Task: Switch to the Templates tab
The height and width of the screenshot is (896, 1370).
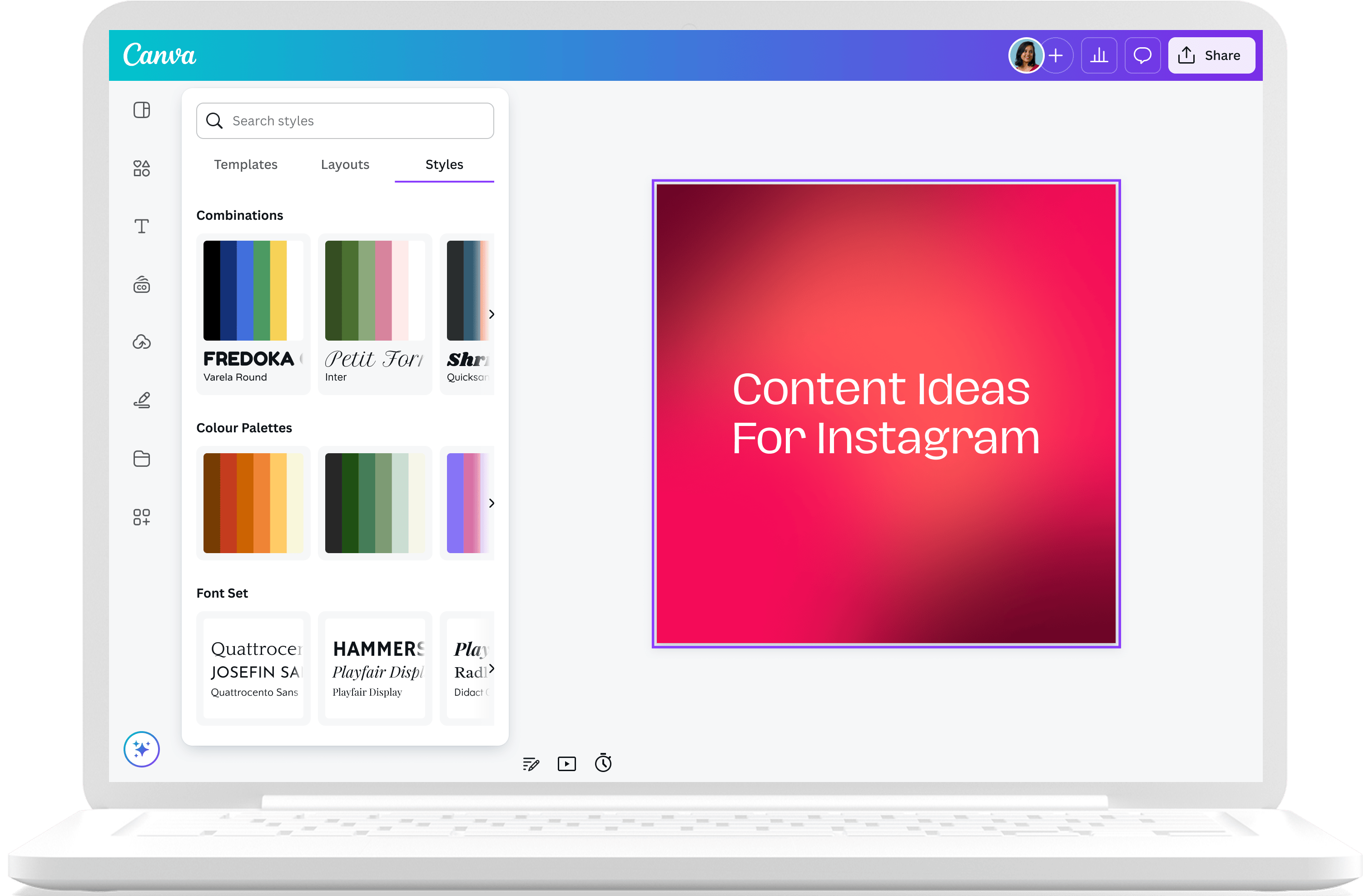Action: click(x=245, y=164)
